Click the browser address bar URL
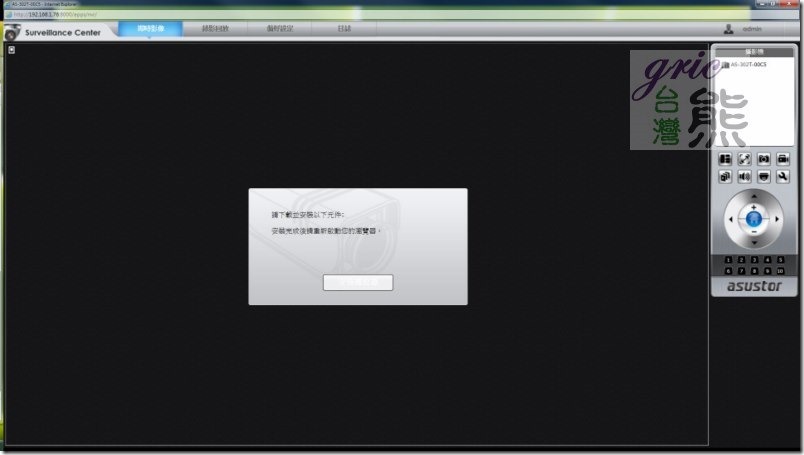This screenshot has height=455, width=804. click(x=55, y=14)
